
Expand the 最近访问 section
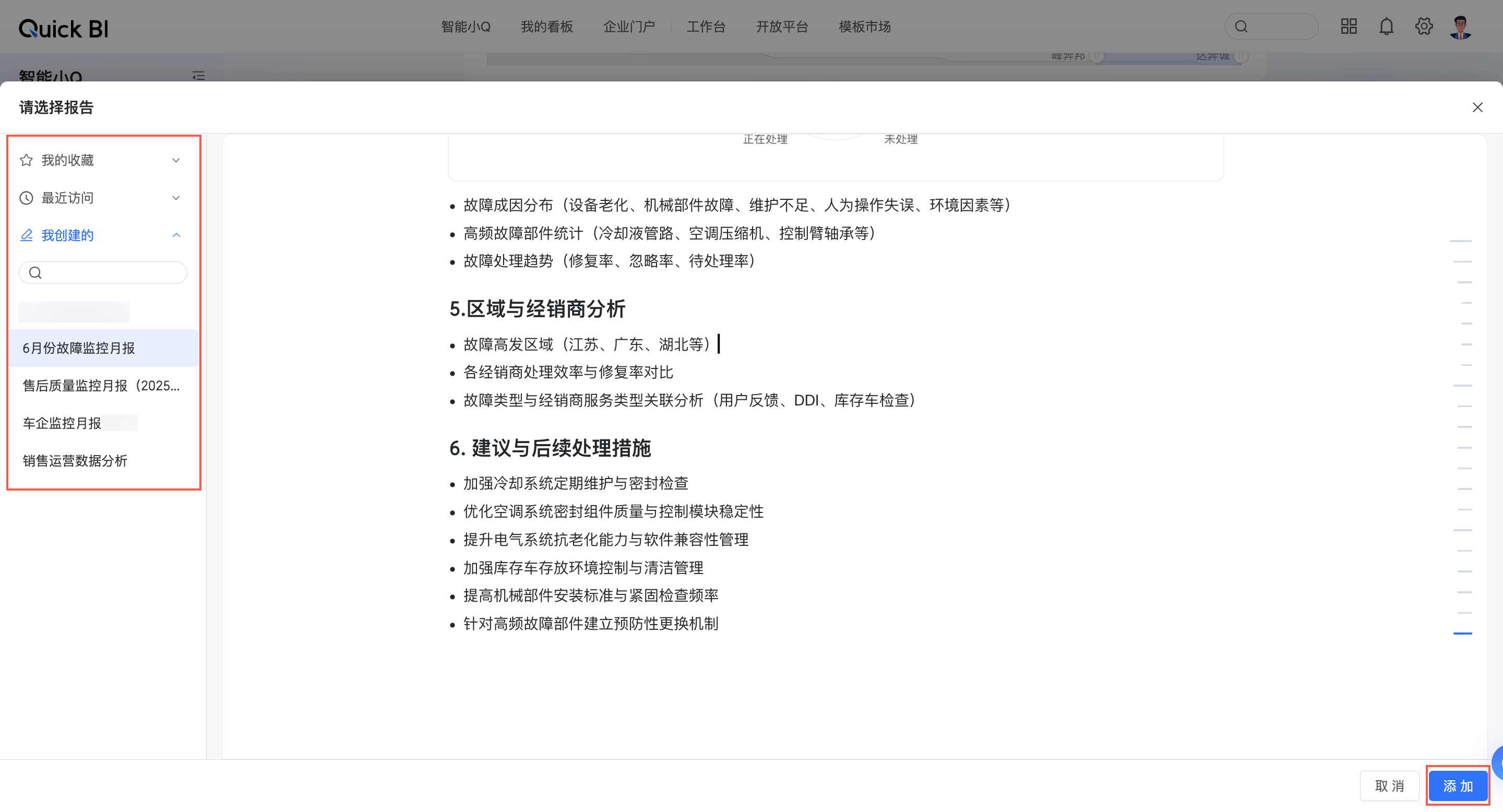tap(176, 198)
